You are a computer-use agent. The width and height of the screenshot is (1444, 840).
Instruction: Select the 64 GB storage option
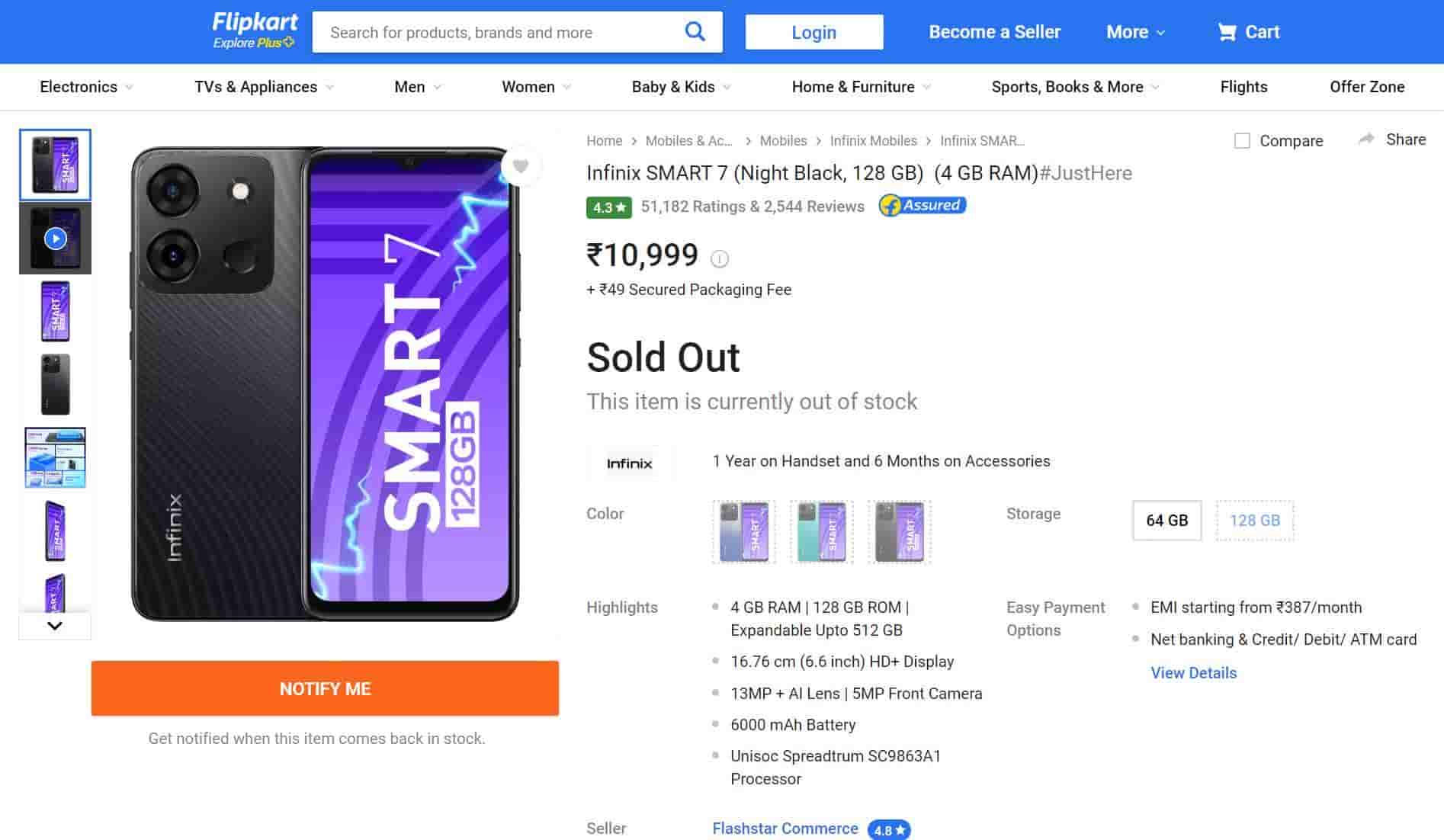click(x=1166, y=521)
